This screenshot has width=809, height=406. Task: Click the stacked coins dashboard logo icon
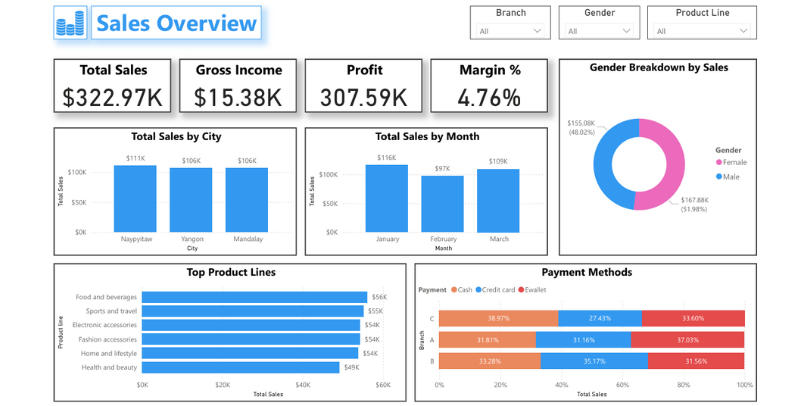click(x=71, y=24)
